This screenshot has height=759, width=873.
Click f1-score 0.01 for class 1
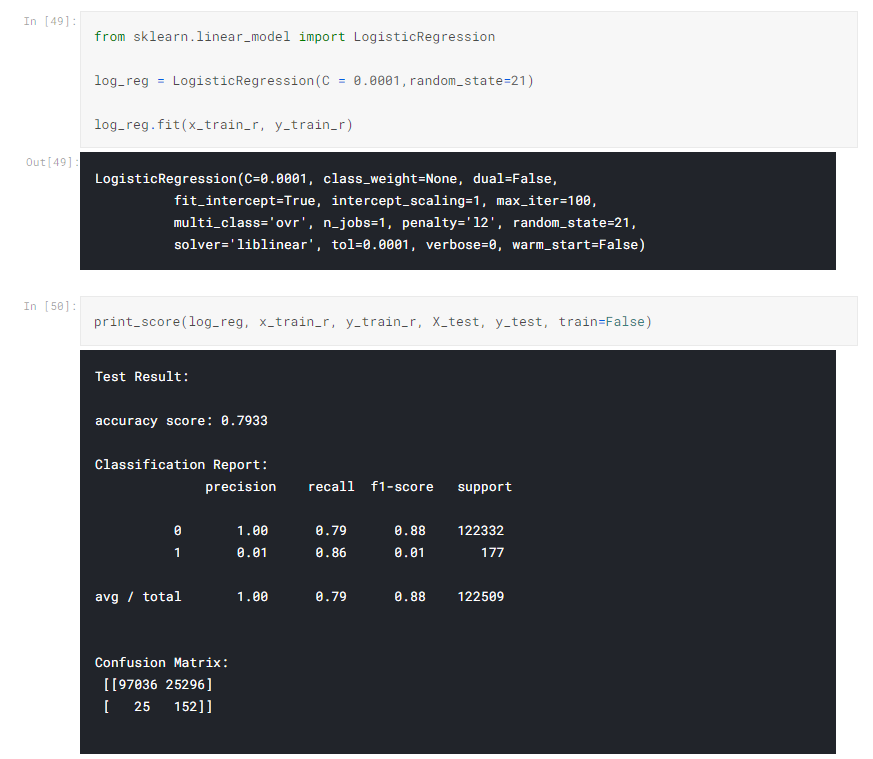coord(409,553)
